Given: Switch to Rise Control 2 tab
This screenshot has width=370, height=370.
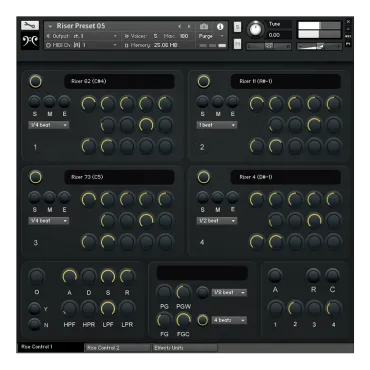Looking at the screenshot, I should pos(118,348).
